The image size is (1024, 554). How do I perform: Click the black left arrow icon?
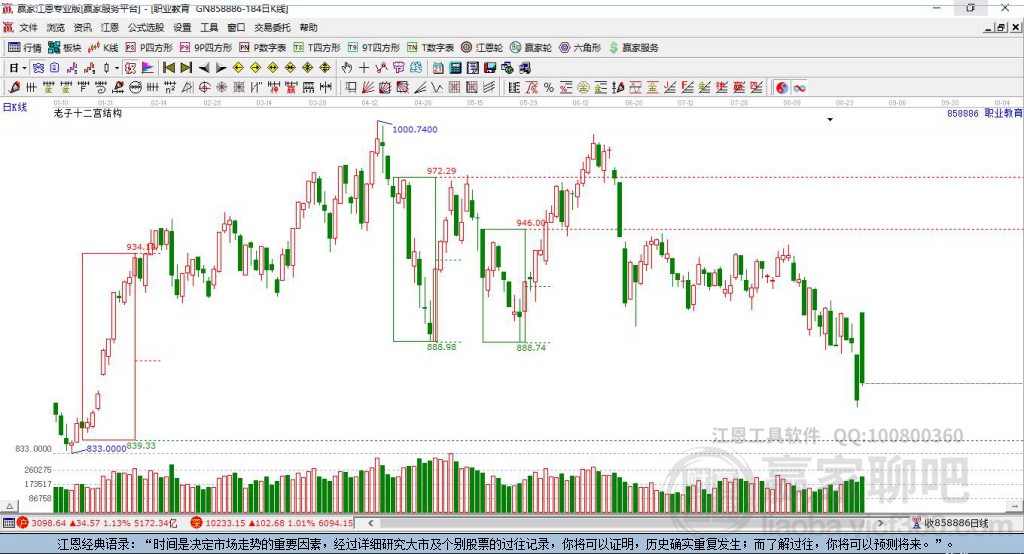(204, 67)
